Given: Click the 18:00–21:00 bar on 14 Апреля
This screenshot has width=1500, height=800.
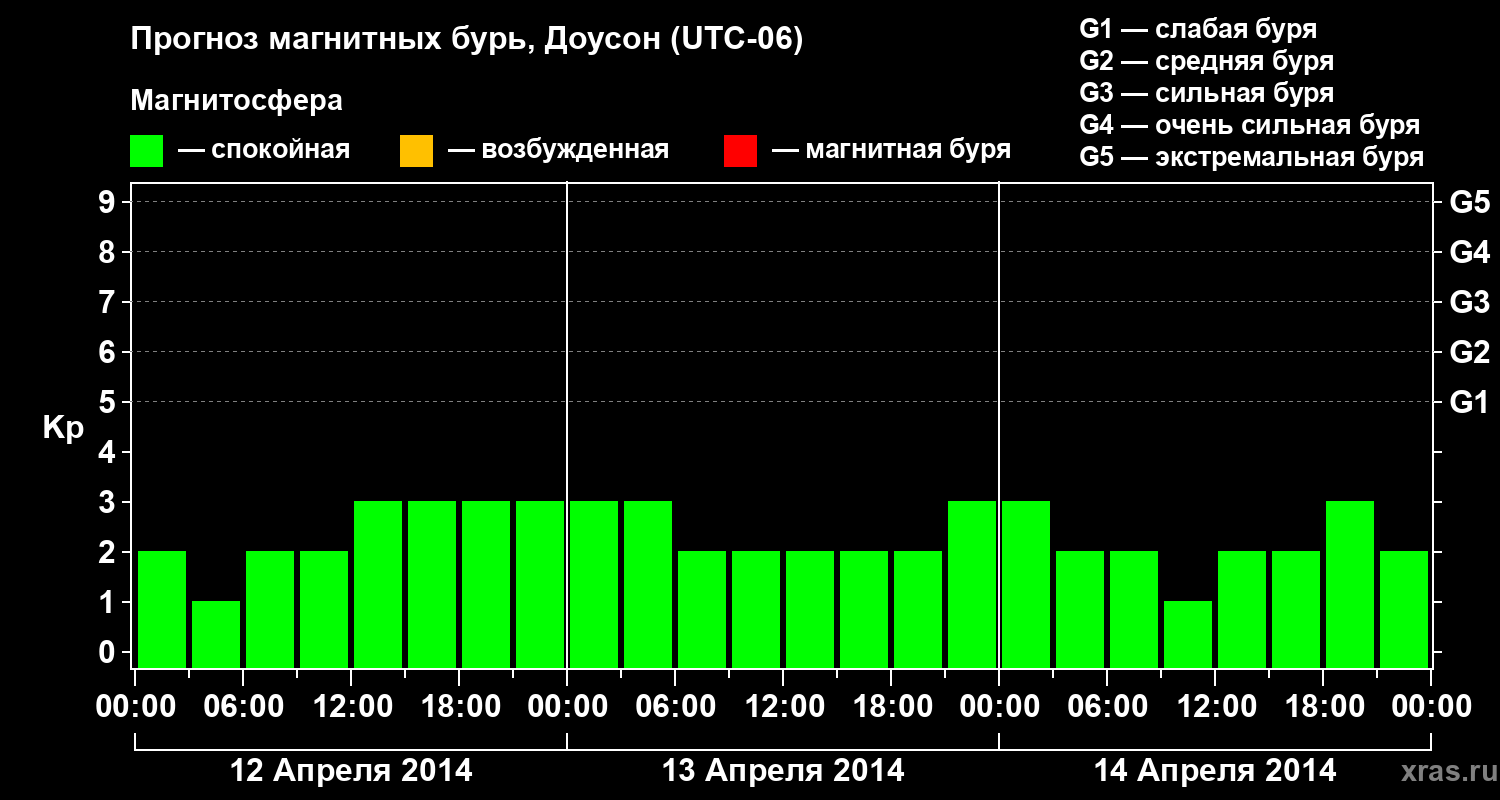Looking at the screenshot, I should (1350, 584).
